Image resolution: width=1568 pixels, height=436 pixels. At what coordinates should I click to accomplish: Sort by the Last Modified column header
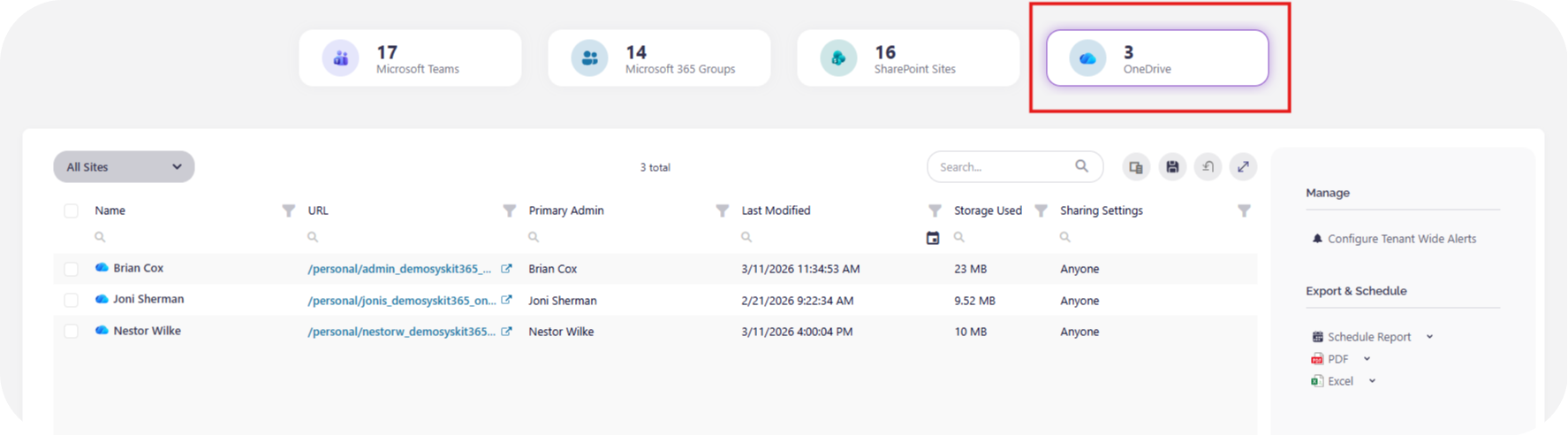point(776,210)
